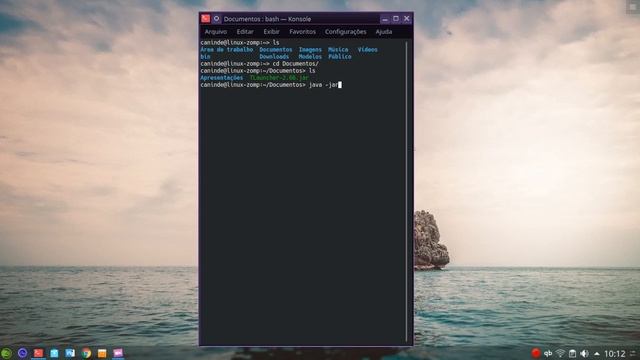Click the purple taskbar app icon

(x=118, y=353)
